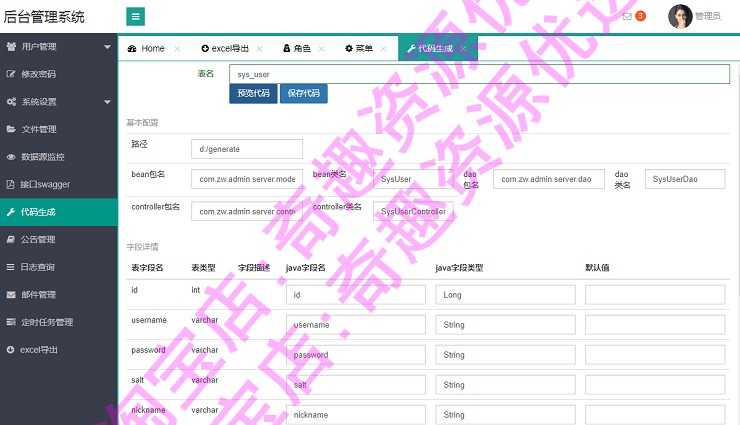
Task: Close the 角色 tab
Action: coord(321,49)
